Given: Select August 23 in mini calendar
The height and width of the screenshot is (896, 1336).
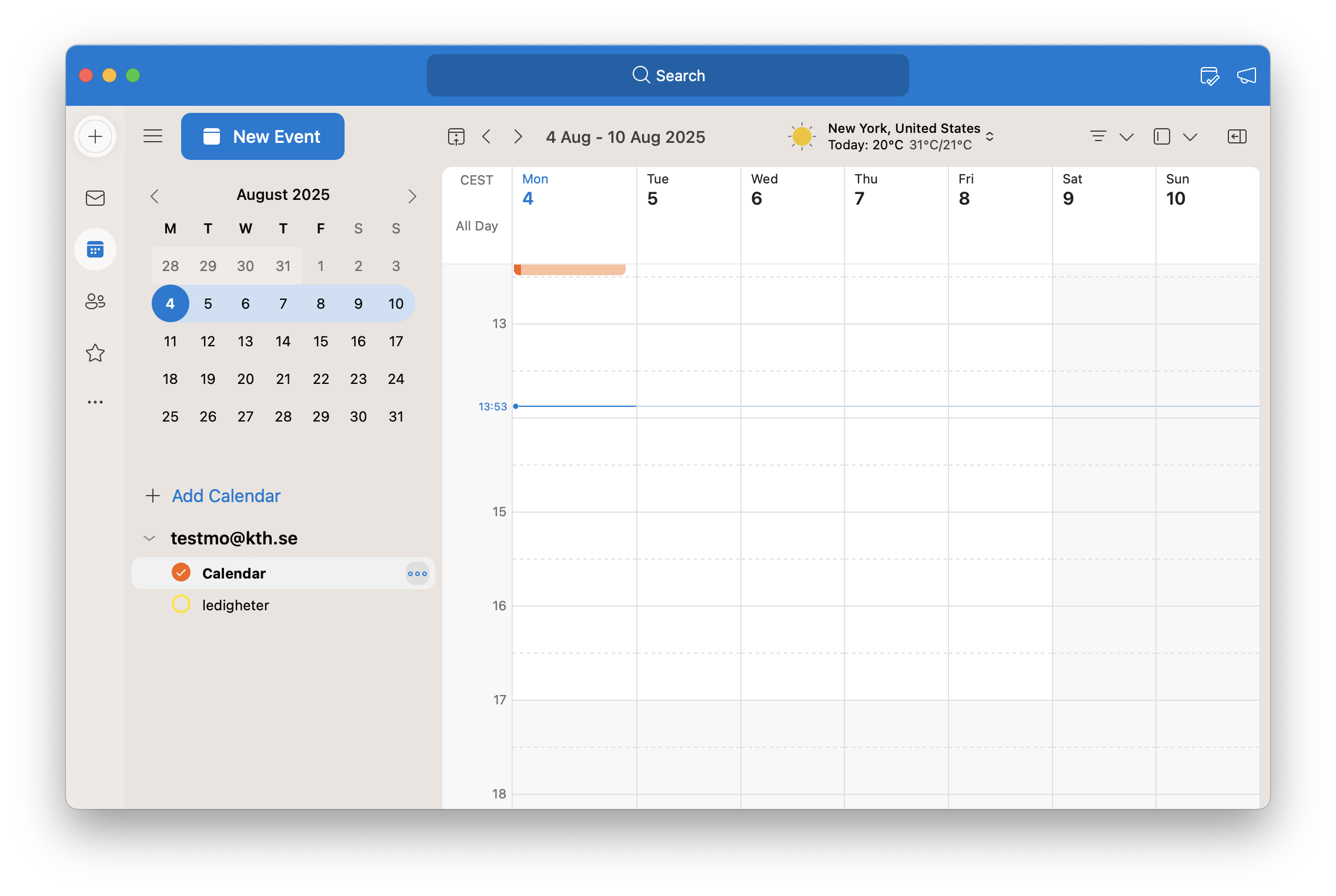Looking at the screenshot, I should tap(359, 379).
